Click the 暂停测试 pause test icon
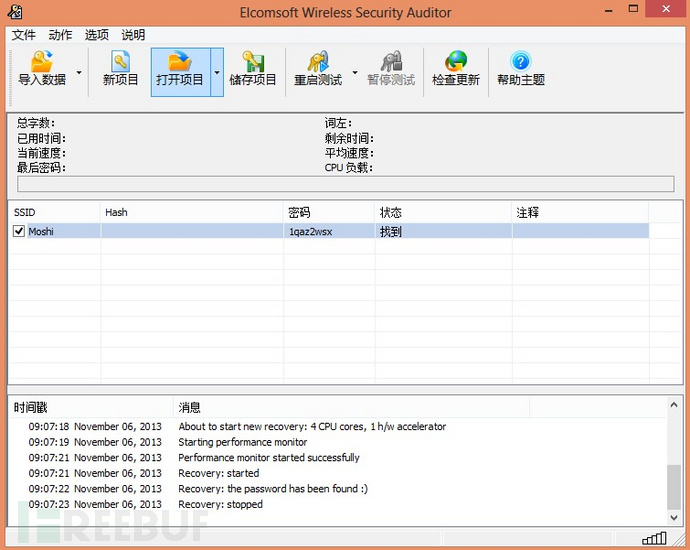Screen dimensions: 690x550 [x=391, y=61]
